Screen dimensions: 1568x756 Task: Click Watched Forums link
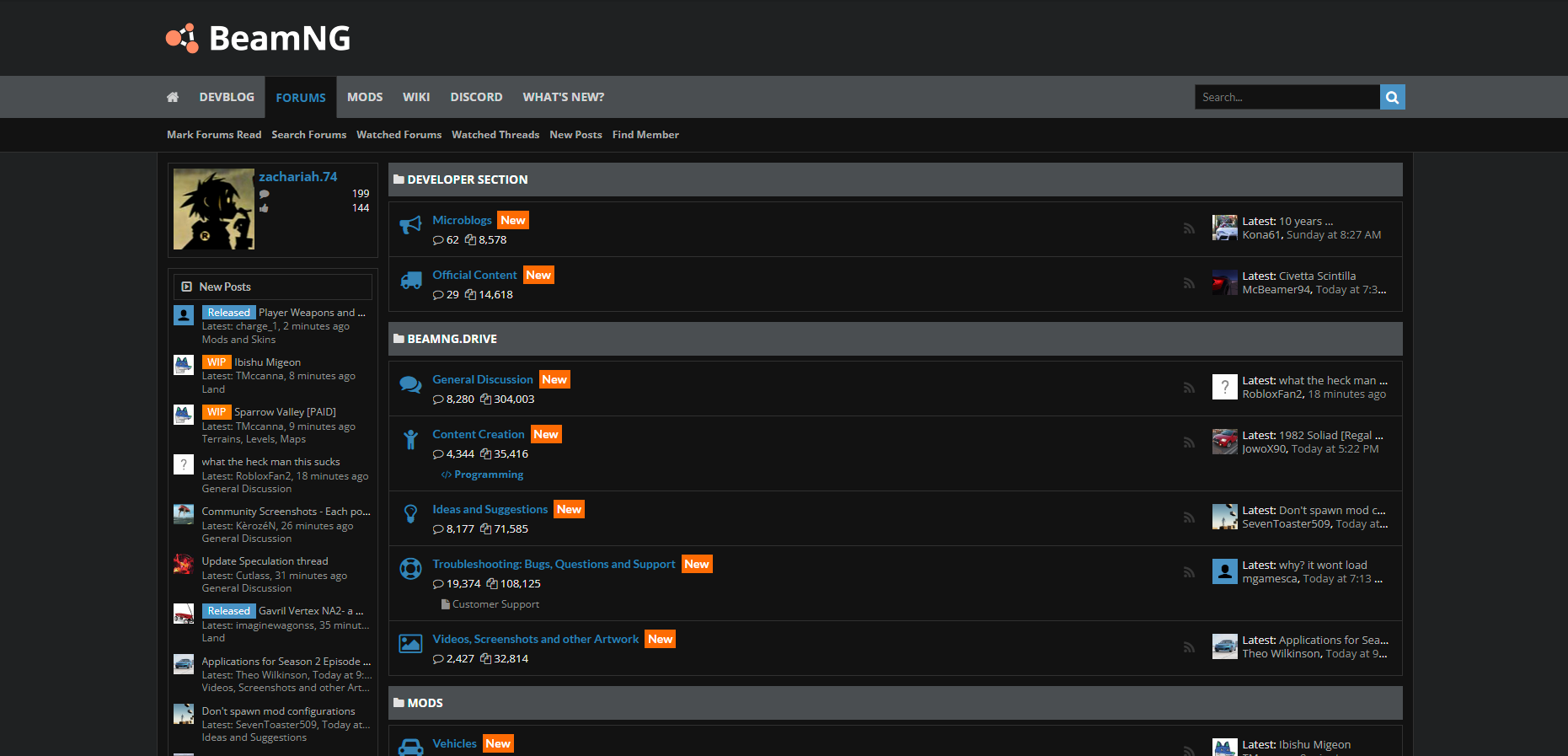pos(399,135)
